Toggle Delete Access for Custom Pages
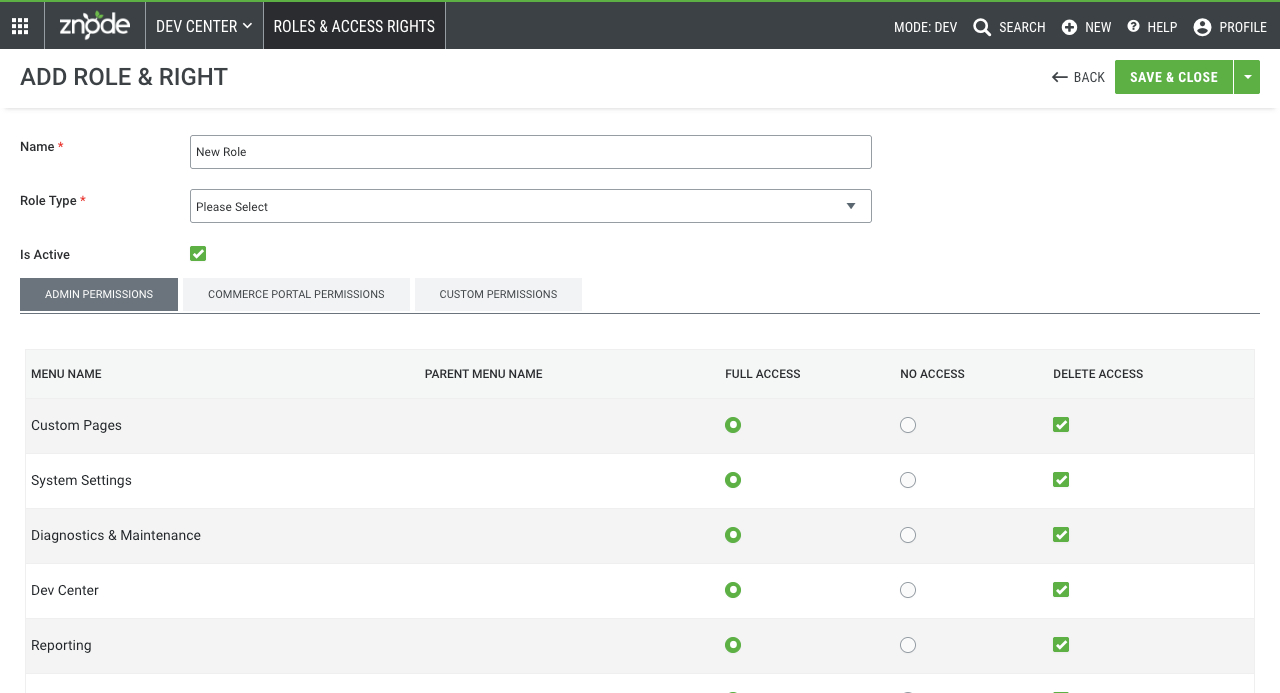The image size is (1280, 693). 1061,425
